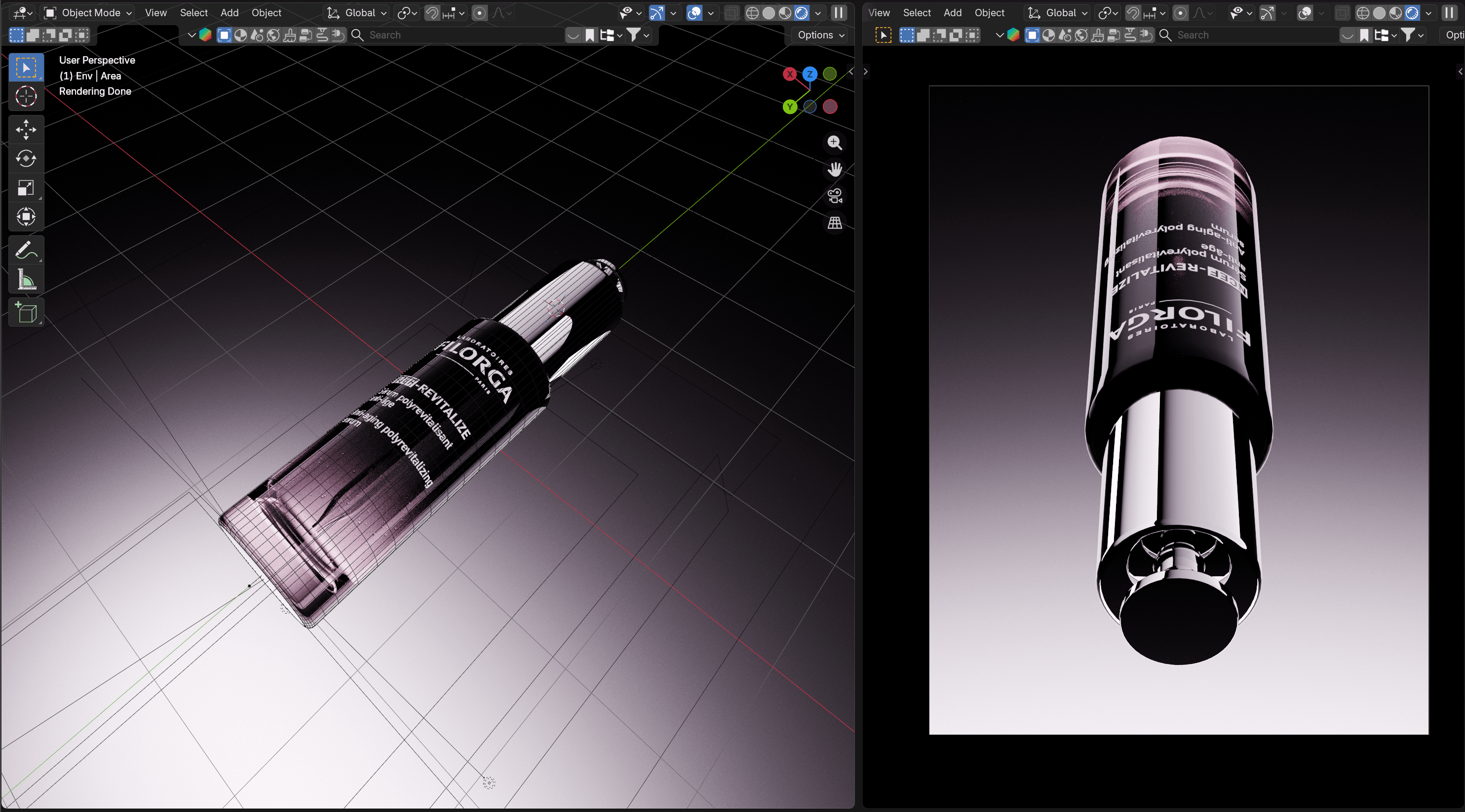The image size is (1465, 812).
Task: Click the tweak arrow icon in right viewport header
Action: coord(883,35)
